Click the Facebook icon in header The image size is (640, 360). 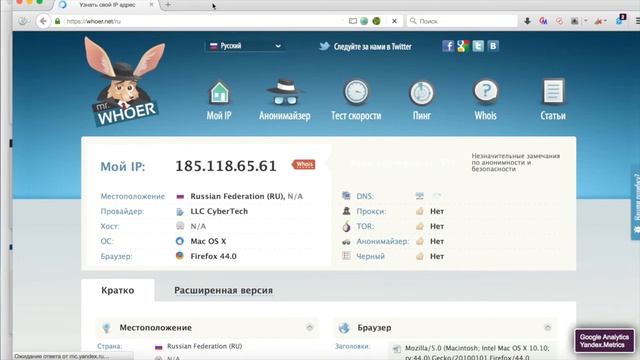pyautogui.click(x=448, y=46)
